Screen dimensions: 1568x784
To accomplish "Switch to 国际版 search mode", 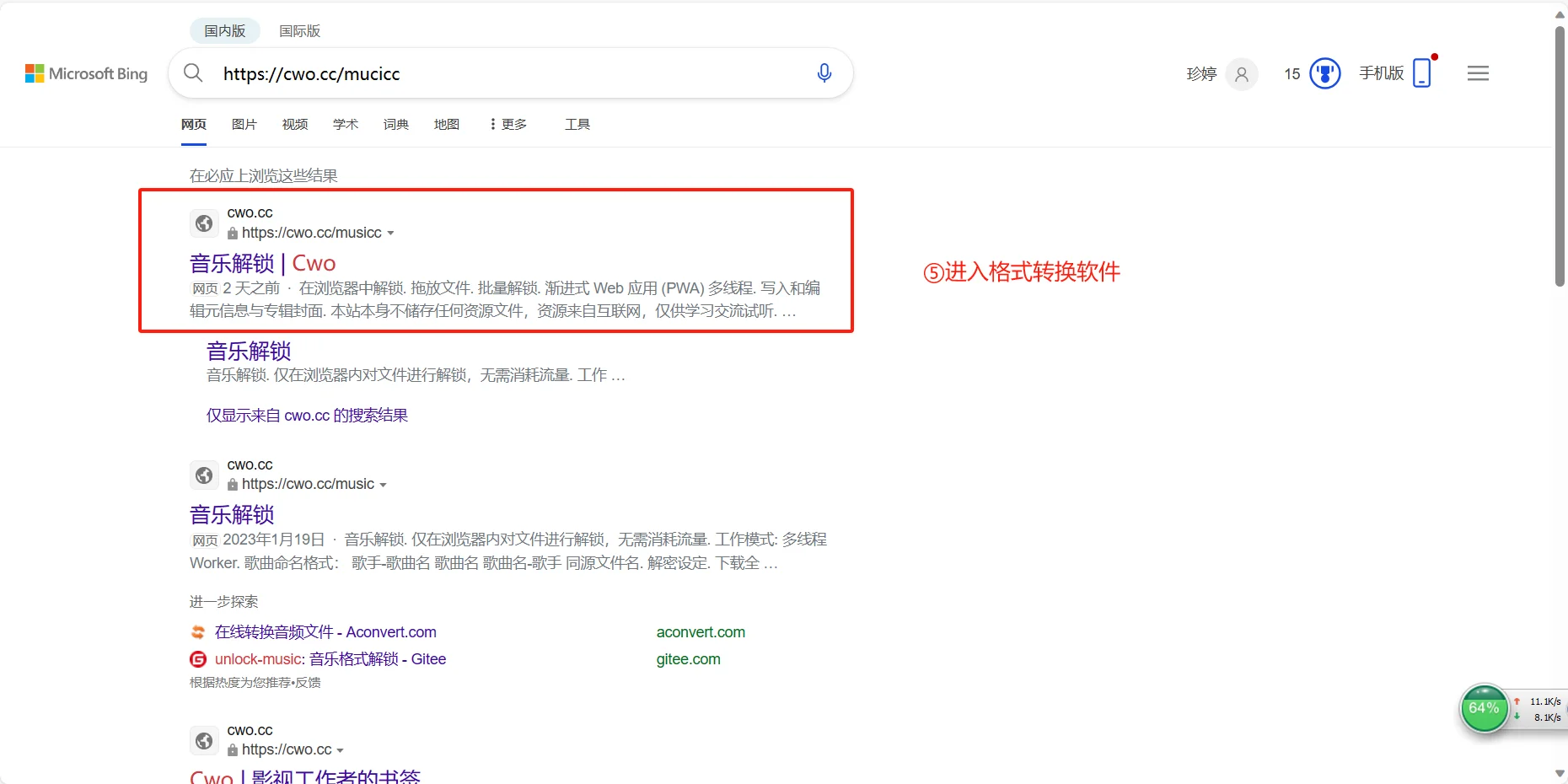I will coord(300,31).
